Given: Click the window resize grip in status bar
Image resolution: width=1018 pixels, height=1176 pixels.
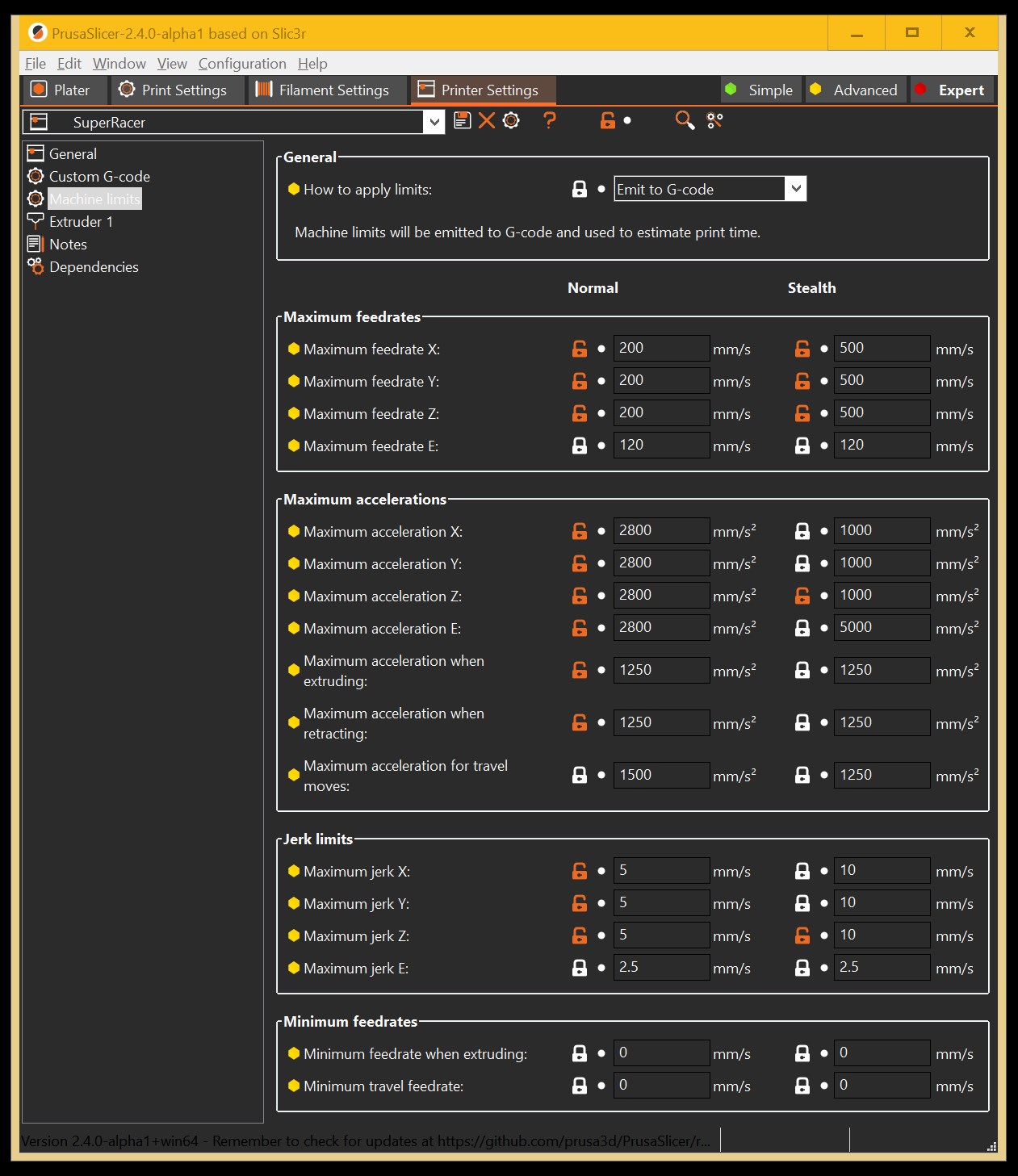Looking at the screenshot, I should [991, 1146].
